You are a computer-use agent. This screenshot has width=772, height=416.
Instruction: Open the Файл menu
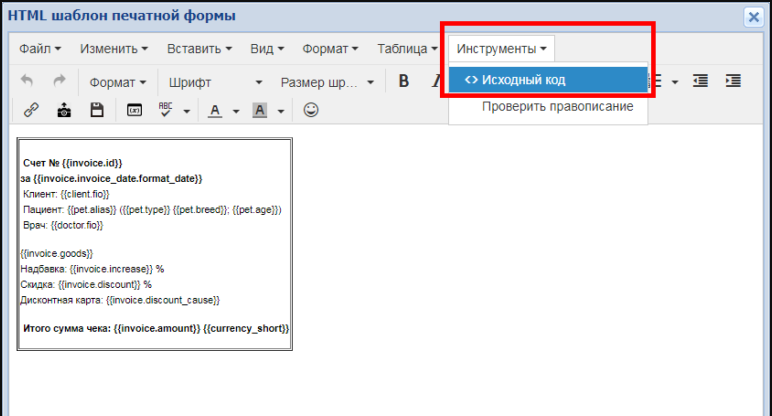(40, 48)
